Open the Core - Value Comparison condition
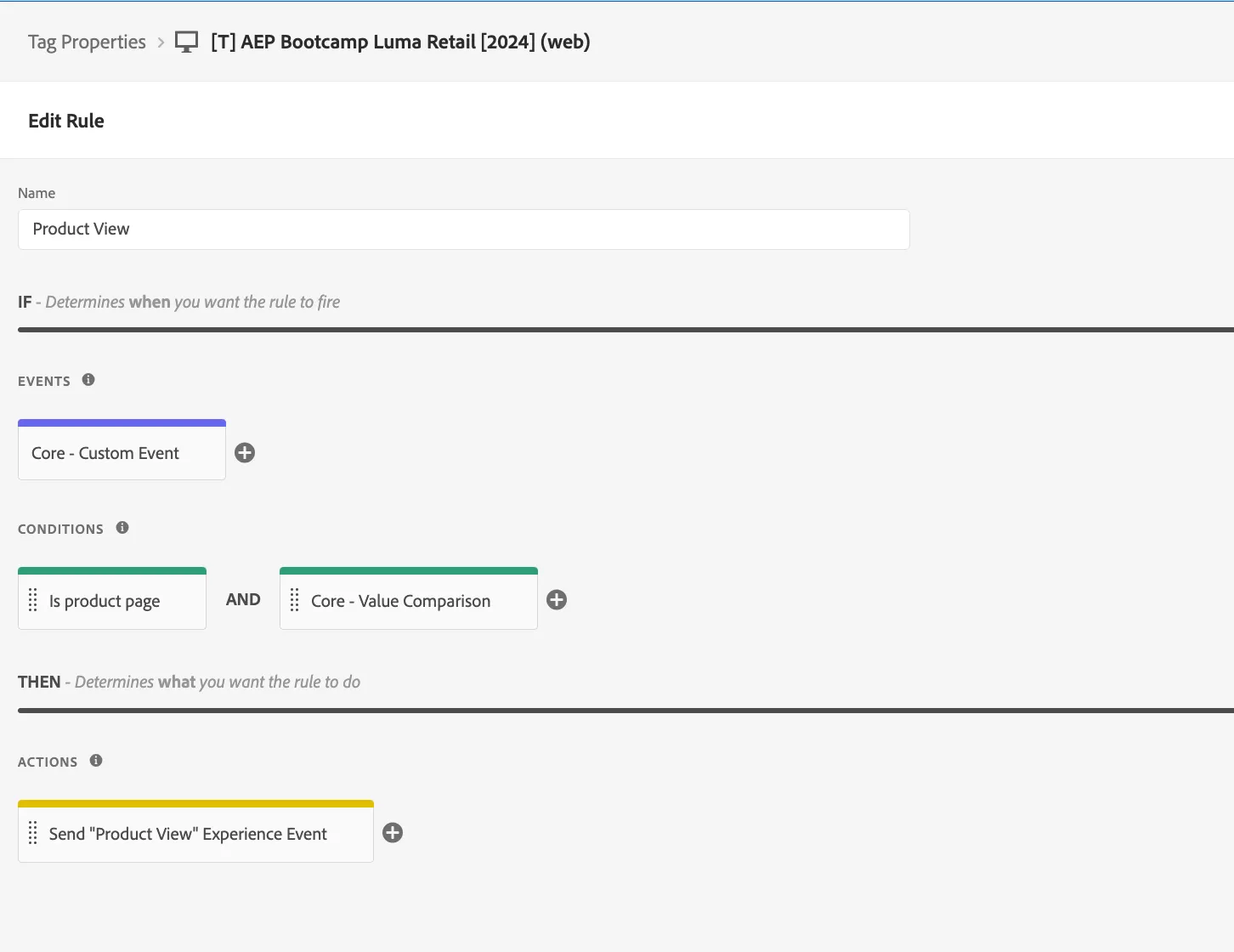The height and width of the screenshot is (952, 1234). coord(409,598)
